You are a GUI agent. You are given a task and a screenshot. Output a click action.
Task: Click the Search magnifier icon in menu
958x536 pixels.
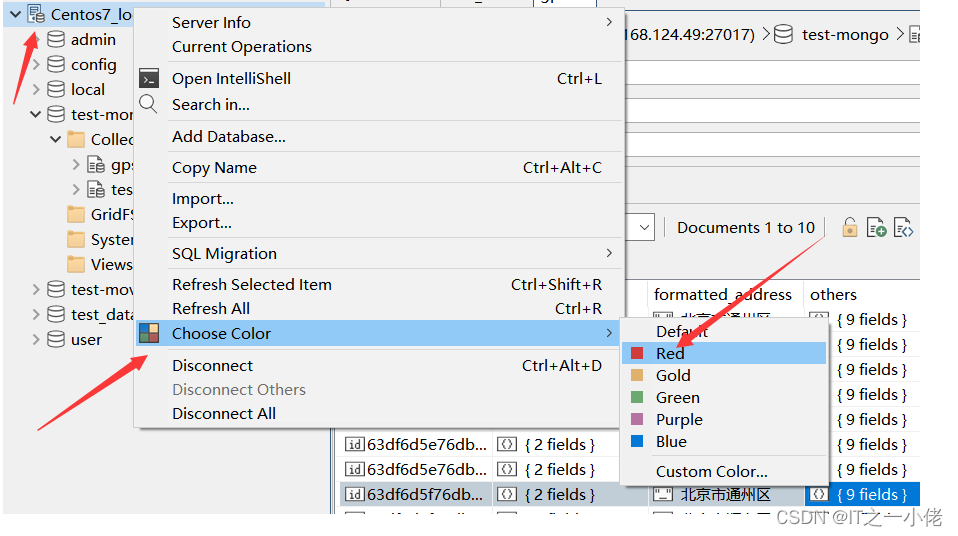tap(148, 104)
